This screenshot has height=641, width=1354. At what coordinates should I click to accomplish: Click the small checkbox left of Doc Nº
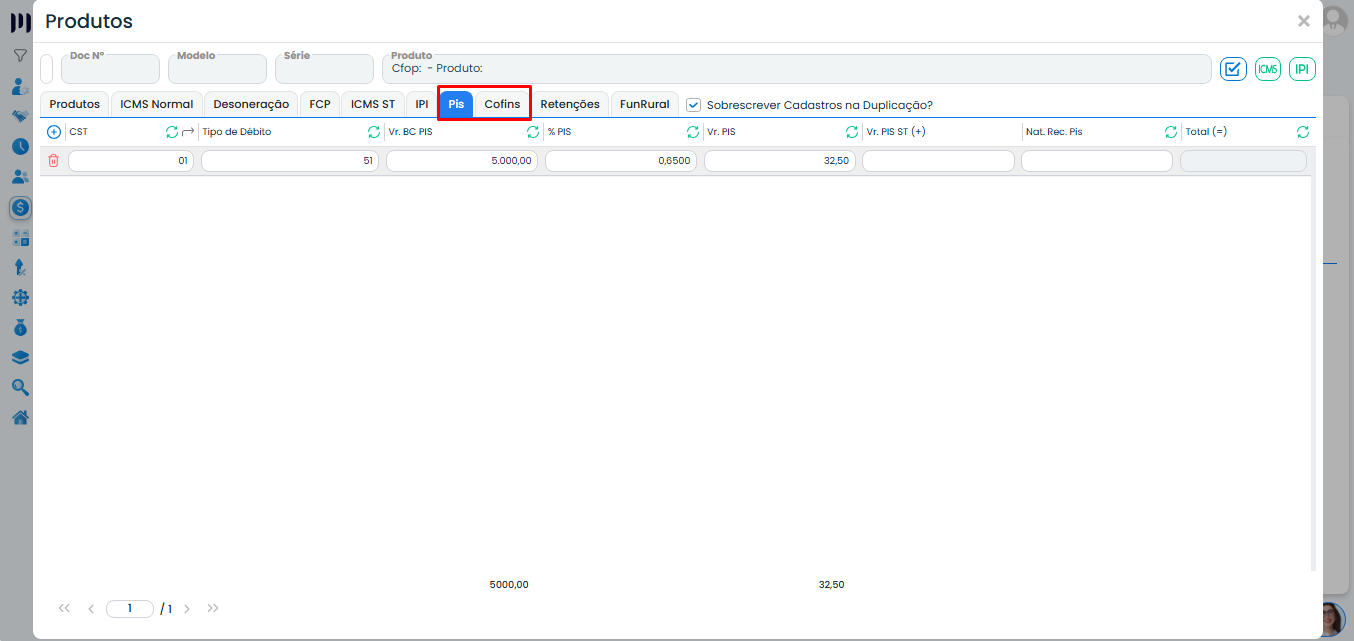(x=46, y=69)
